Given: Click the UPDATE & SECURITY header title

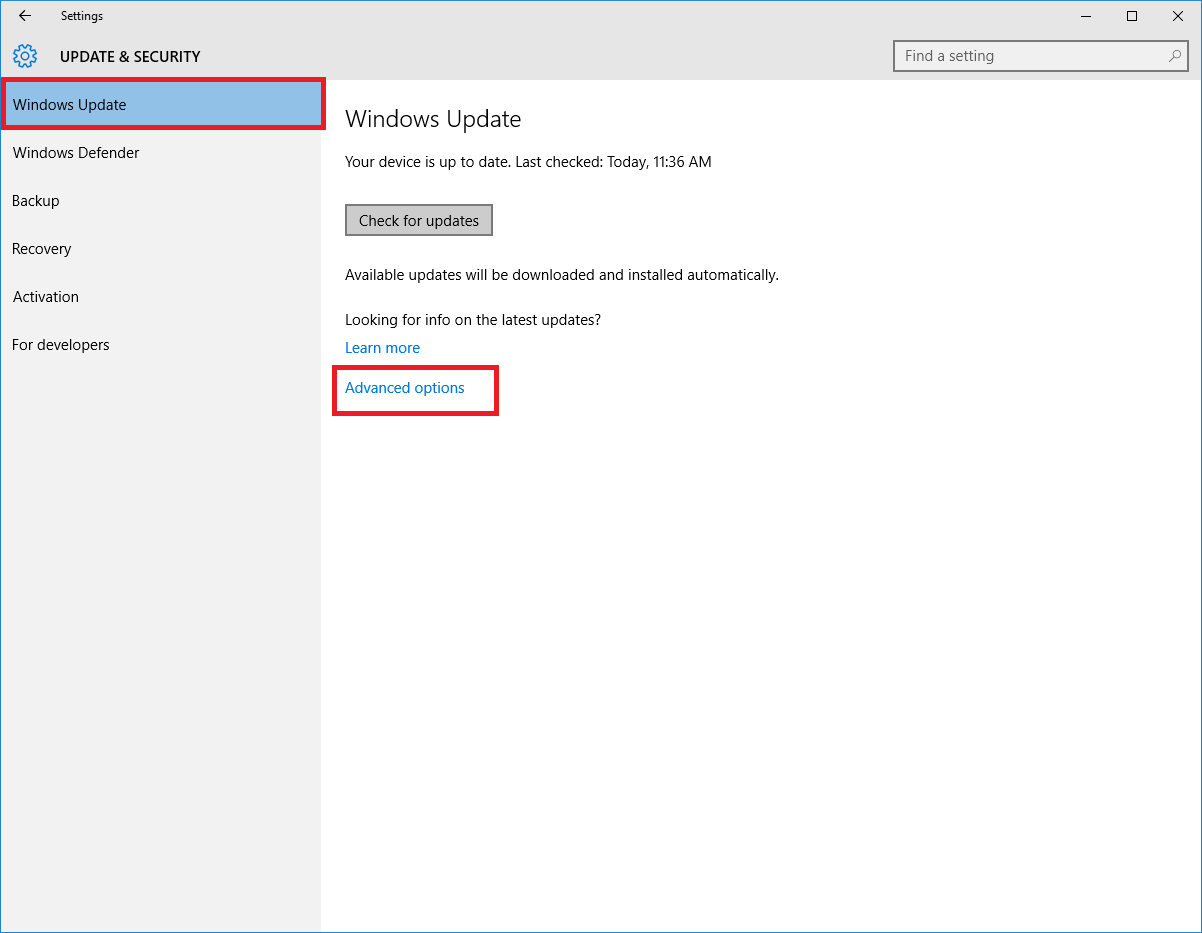Looking at the screenshot, I should tap(130, 57).
